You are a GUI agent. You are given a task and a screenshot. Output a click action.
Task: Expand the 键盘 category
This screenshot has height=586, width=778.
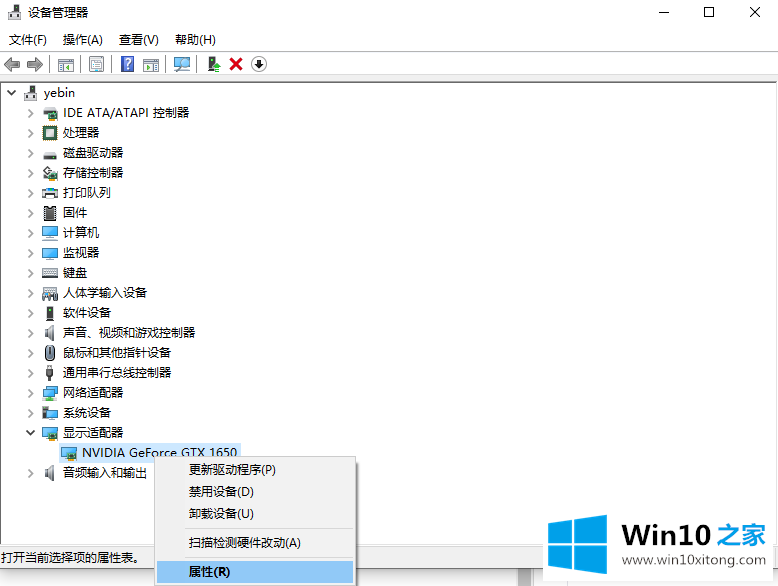pyautogui.click(x=31, y=273)
